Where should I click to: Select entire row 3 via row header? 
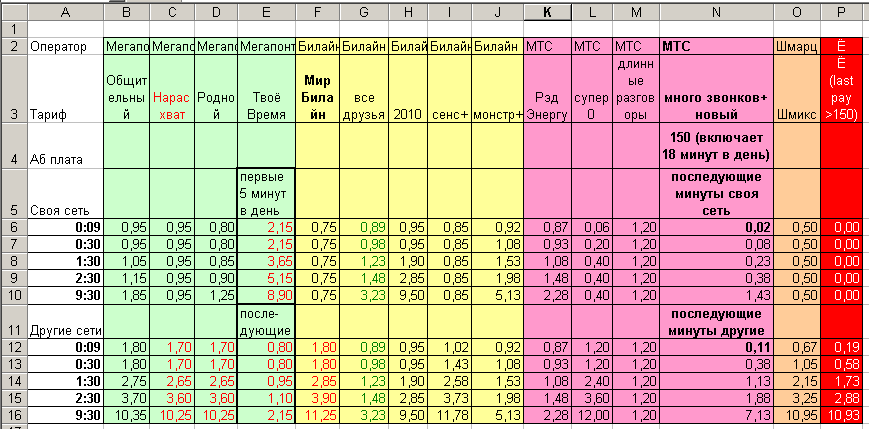click(x=13, y=89)
